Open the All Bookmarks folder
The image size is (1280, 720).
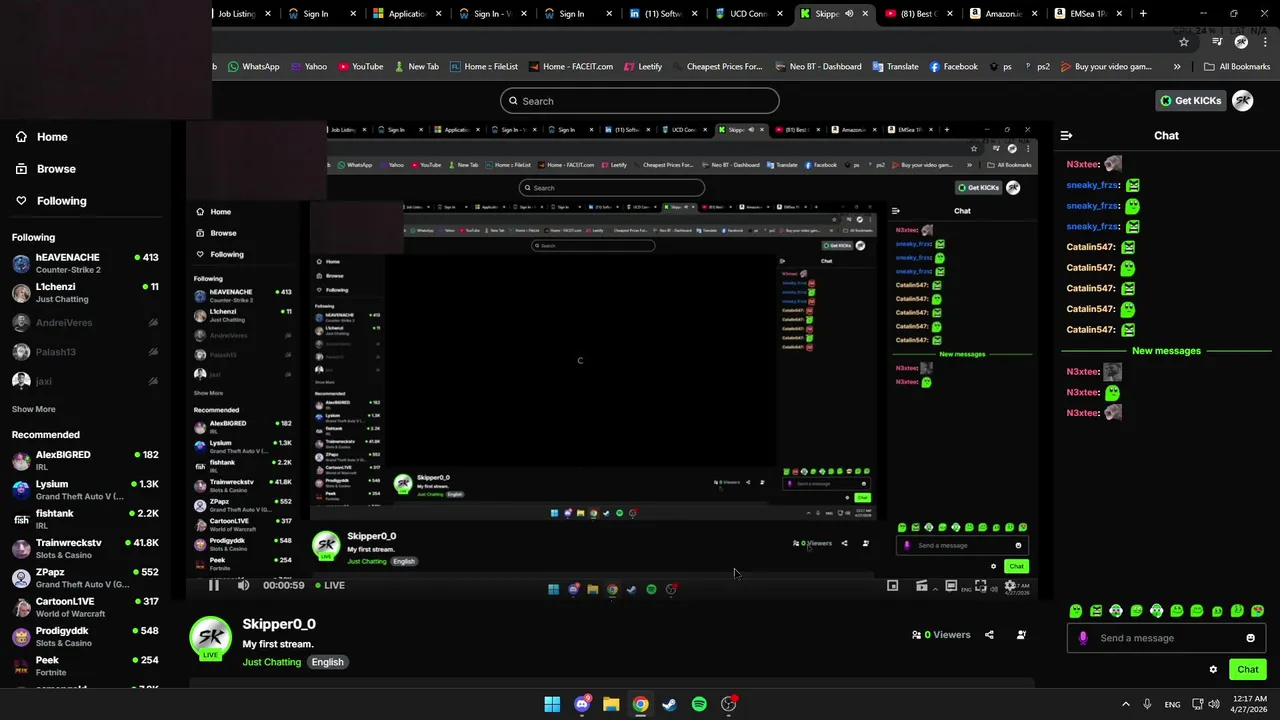(1237, 67)
